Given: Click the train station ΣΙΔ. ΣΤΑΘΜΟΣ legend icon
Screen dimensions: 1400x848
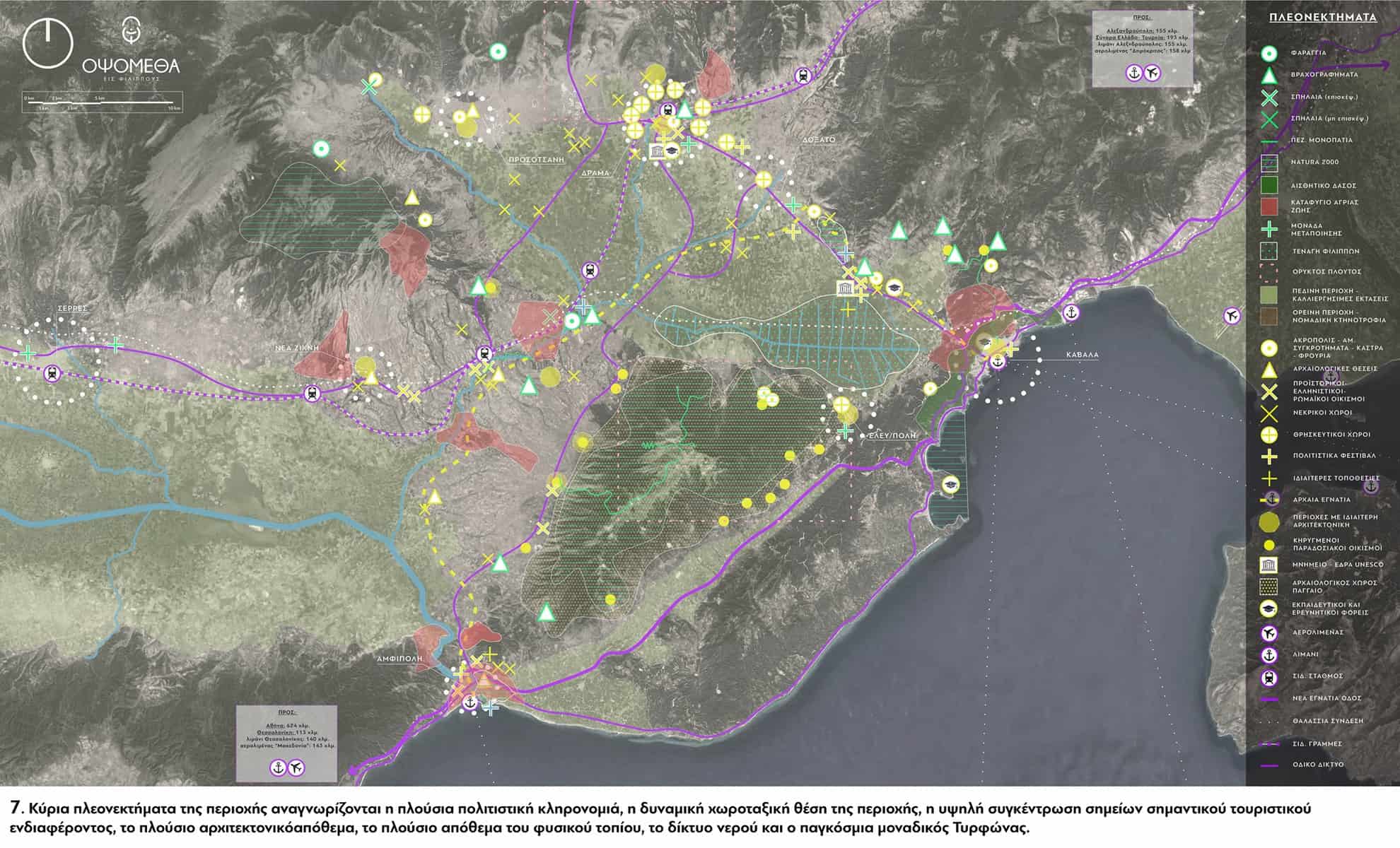Looking at the screenshot, I should (1269, 677).
